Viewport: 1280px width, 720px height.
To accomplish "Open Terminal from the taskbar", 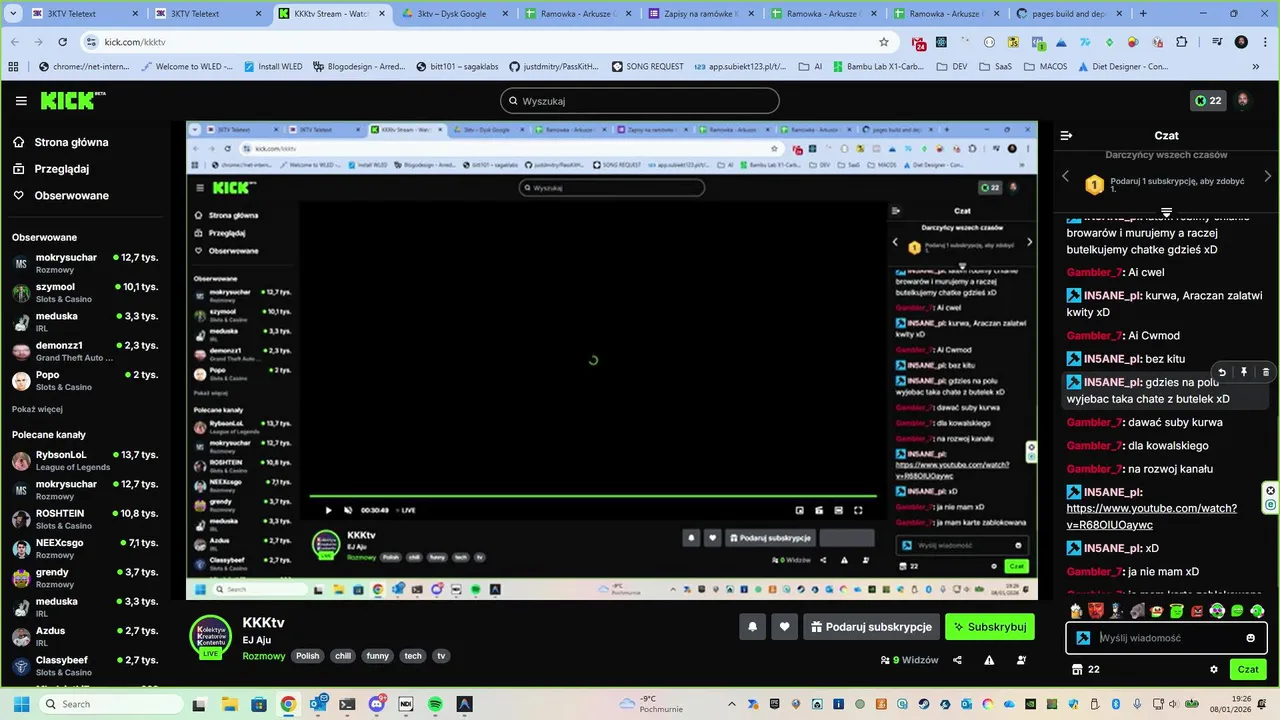I will (347, 704).
